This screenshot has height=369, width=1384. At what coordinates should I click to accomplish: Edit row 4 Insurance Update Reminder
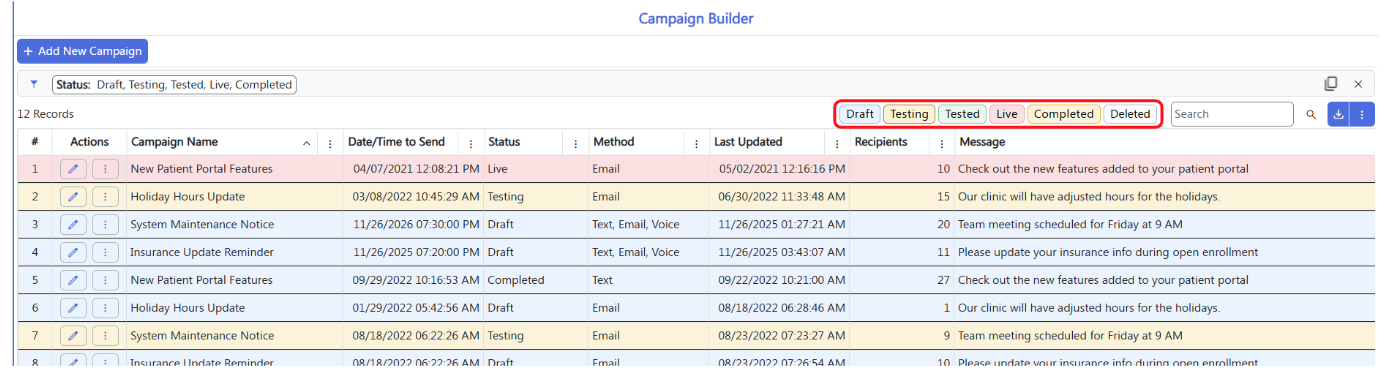(73, 252)
